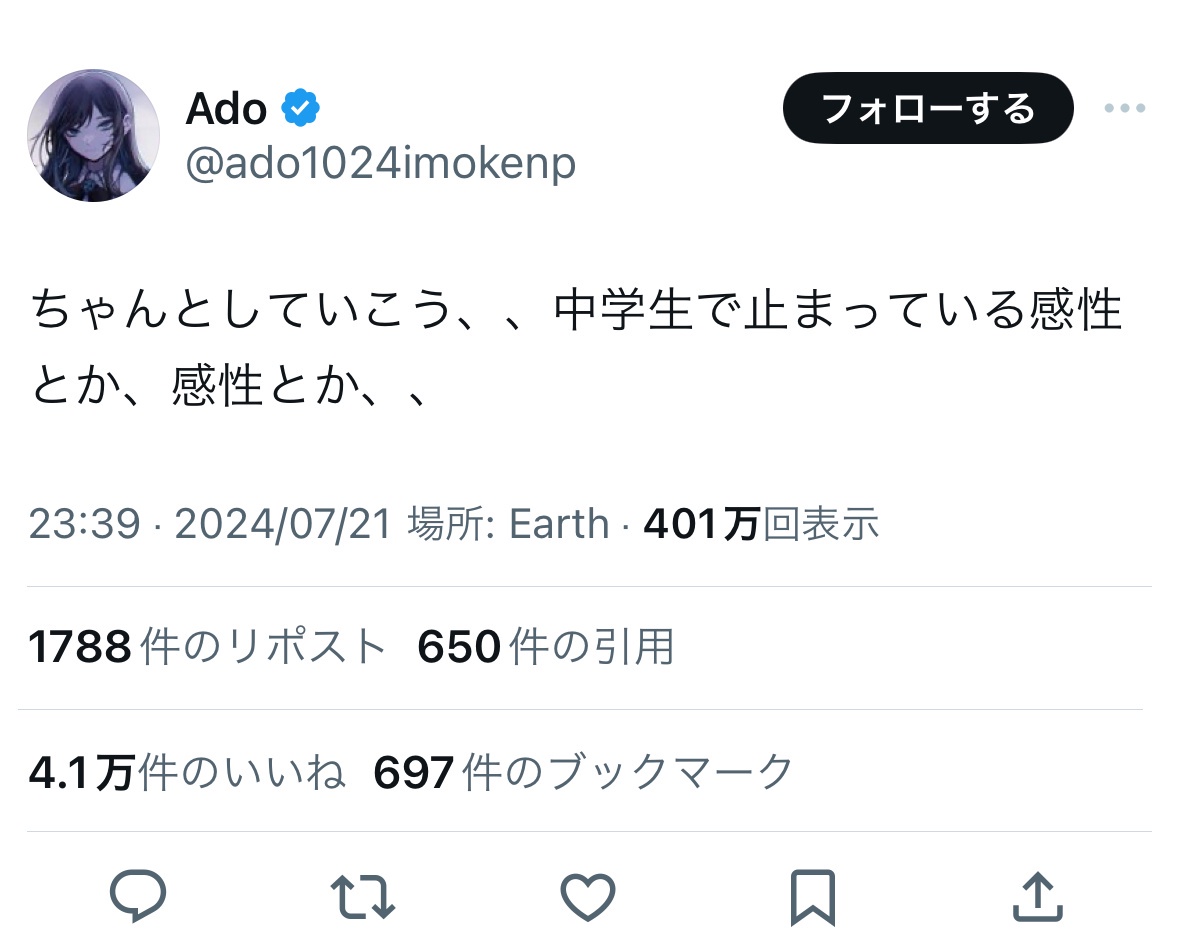Open the @ado1024imokenp handle link
Screen dimensions: 1179x950
(380, 163)
